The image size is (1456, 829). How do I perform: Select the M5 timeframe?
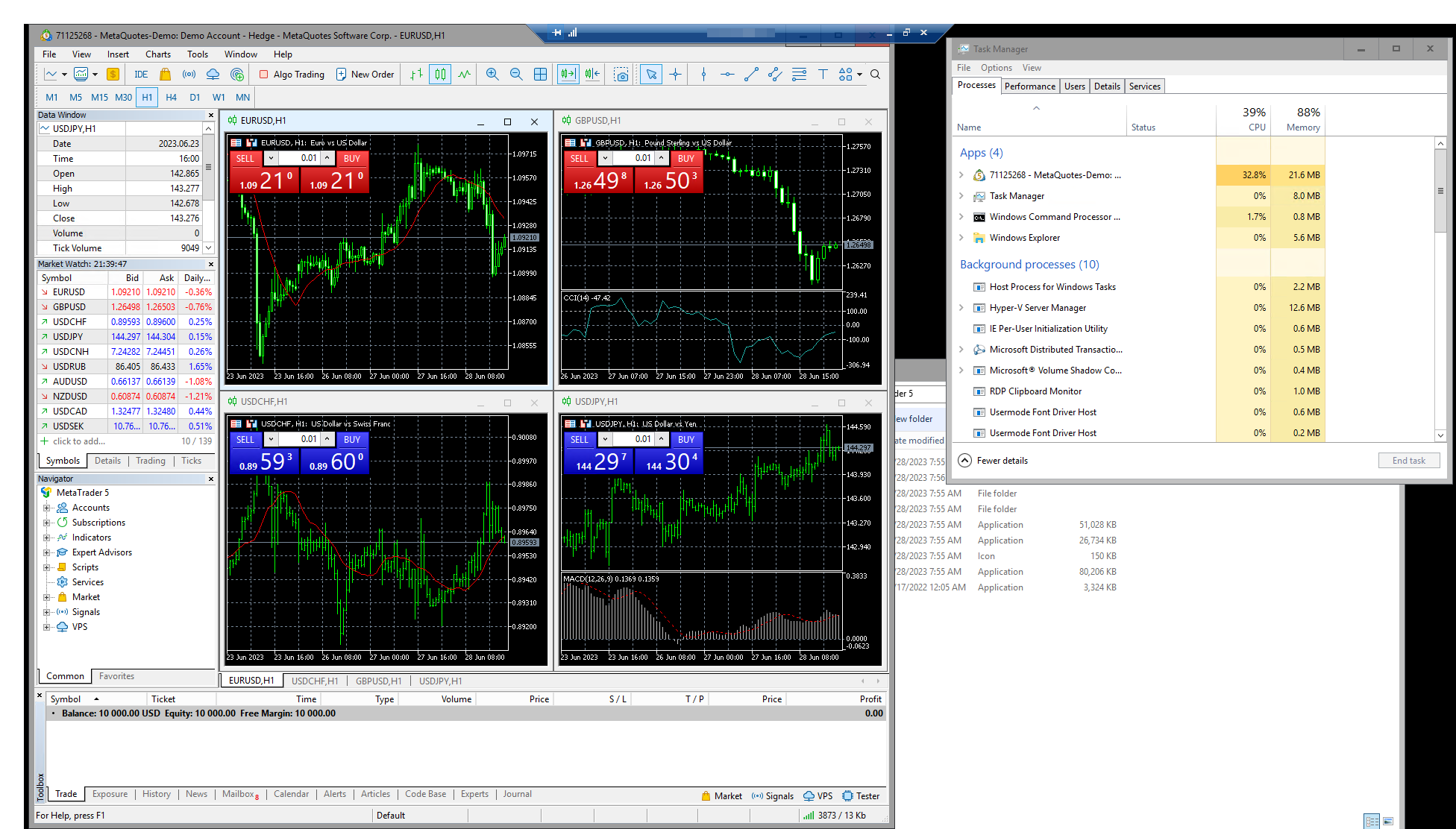click(x=75, y=98)
